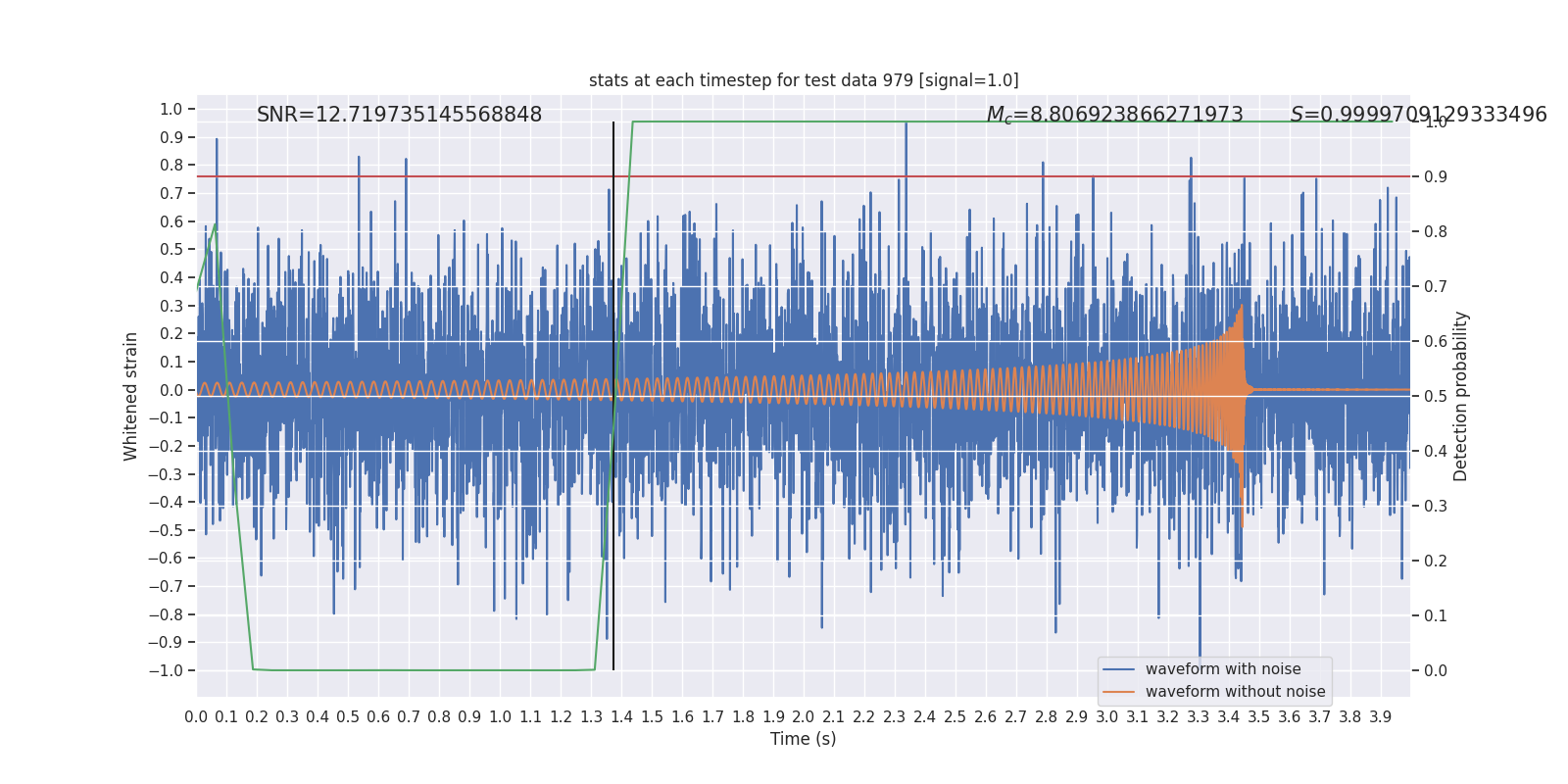Click the 'Whitened strain' y-axis label

coord(131,396)
